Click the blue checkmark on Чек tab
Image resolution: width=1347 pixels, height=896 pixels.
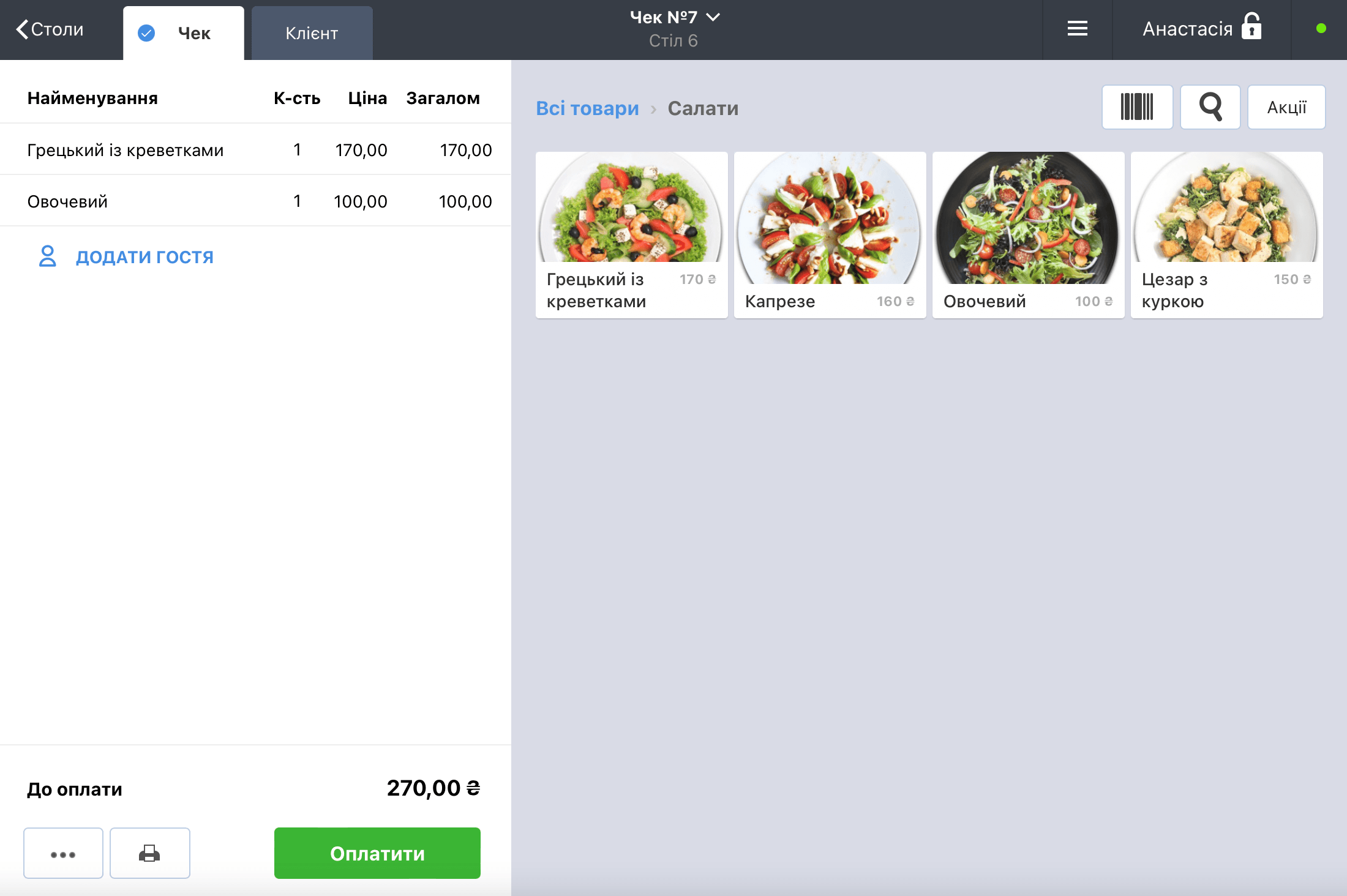click(146, 33)
